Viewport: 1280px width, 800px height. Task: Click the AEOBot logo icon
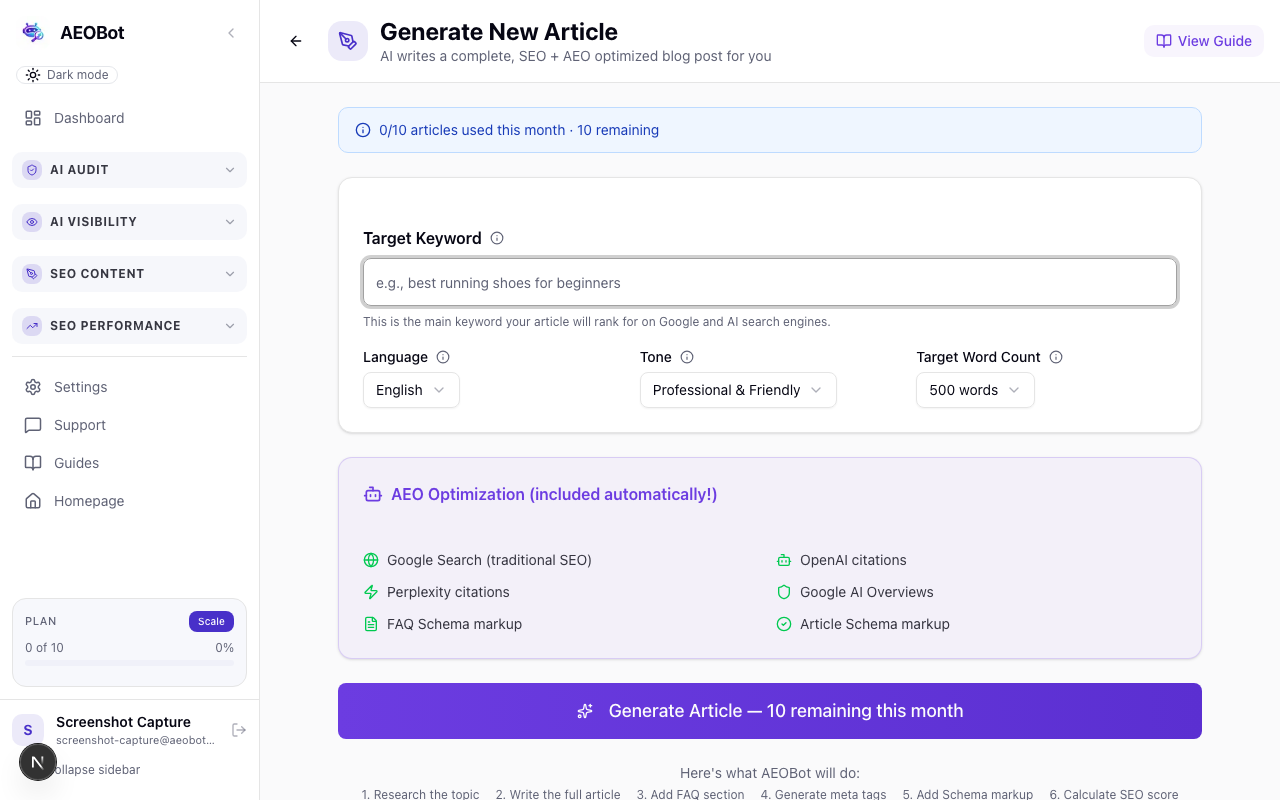(33, 32)
